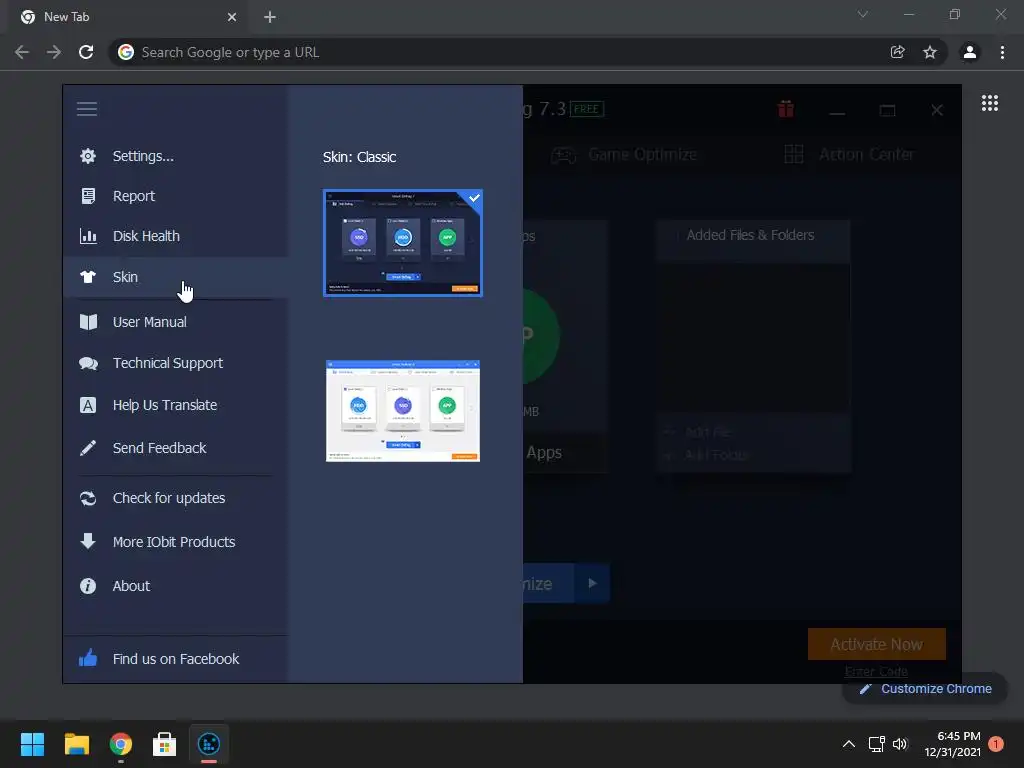1024x768 pixels.
Task: Open the Google apps grid icon
Action: point(989,103)
